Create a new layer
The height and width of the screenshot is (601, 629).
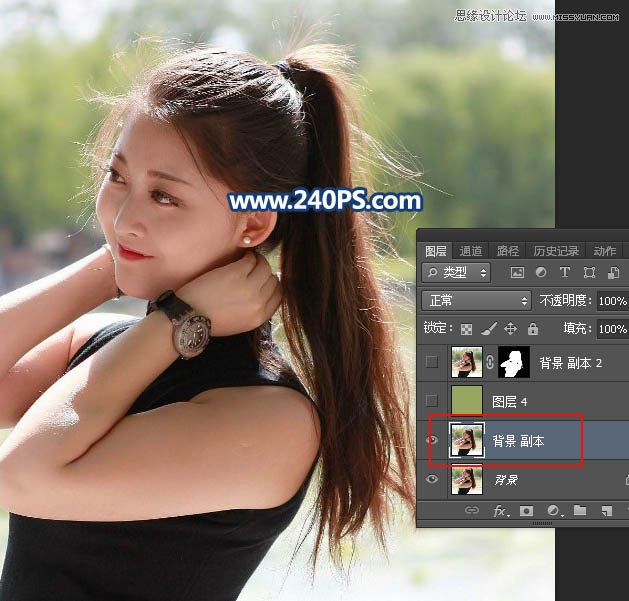pos(607,510)
